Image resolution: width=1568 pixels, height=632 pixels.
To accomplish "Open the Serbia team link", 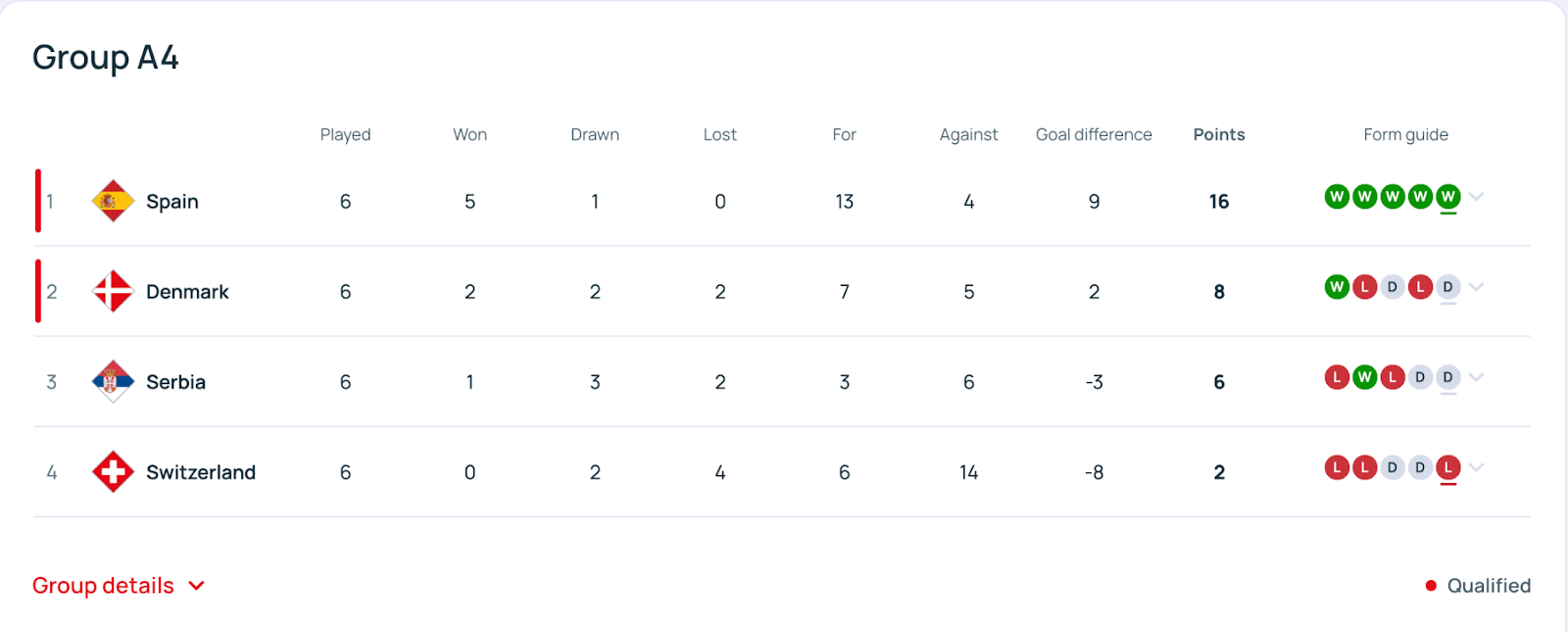I will (x=175, y=382).
